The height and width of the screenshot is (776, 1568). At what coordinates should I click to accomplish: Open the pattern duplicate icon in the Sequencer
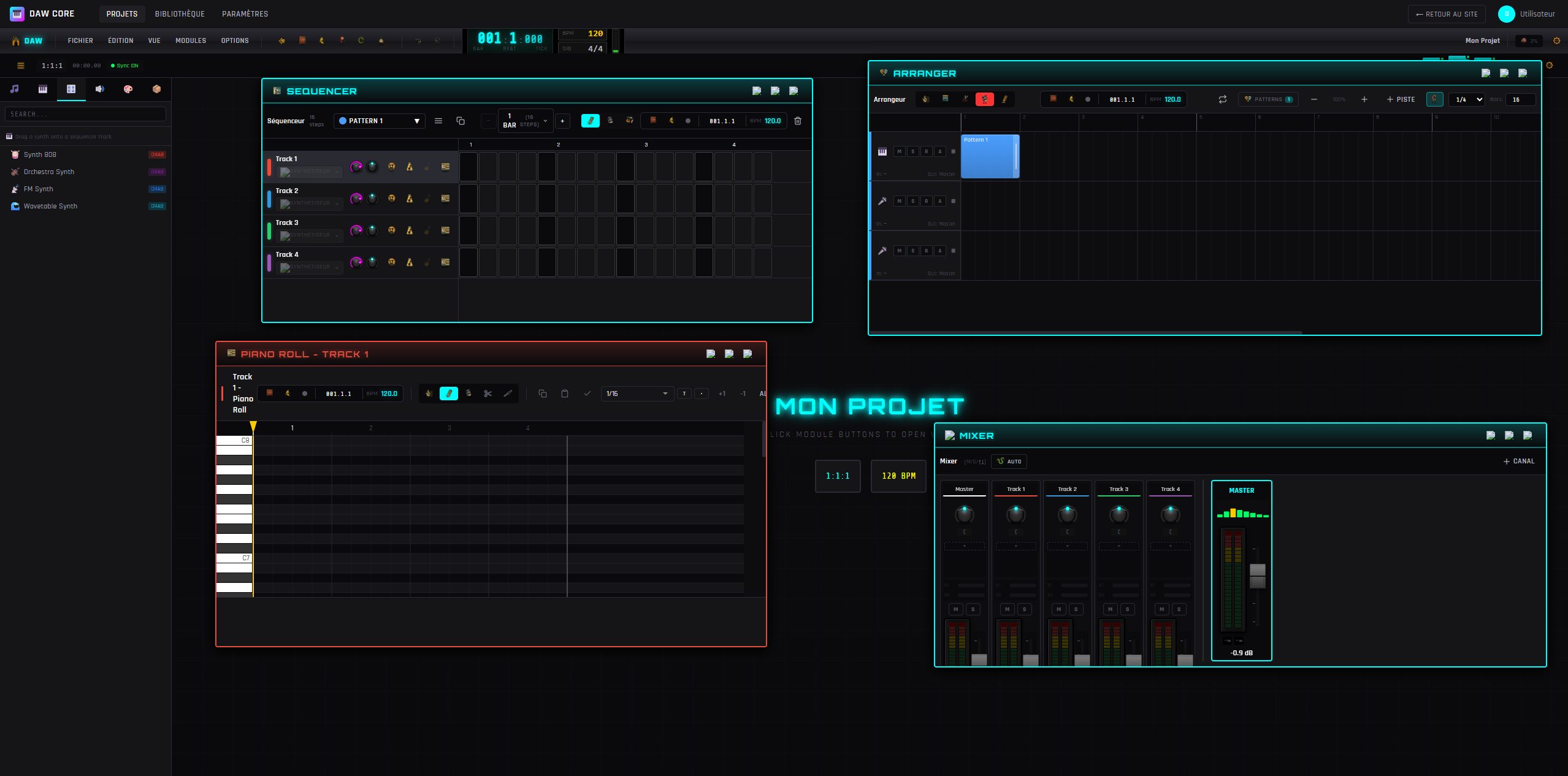pos(461,121)
